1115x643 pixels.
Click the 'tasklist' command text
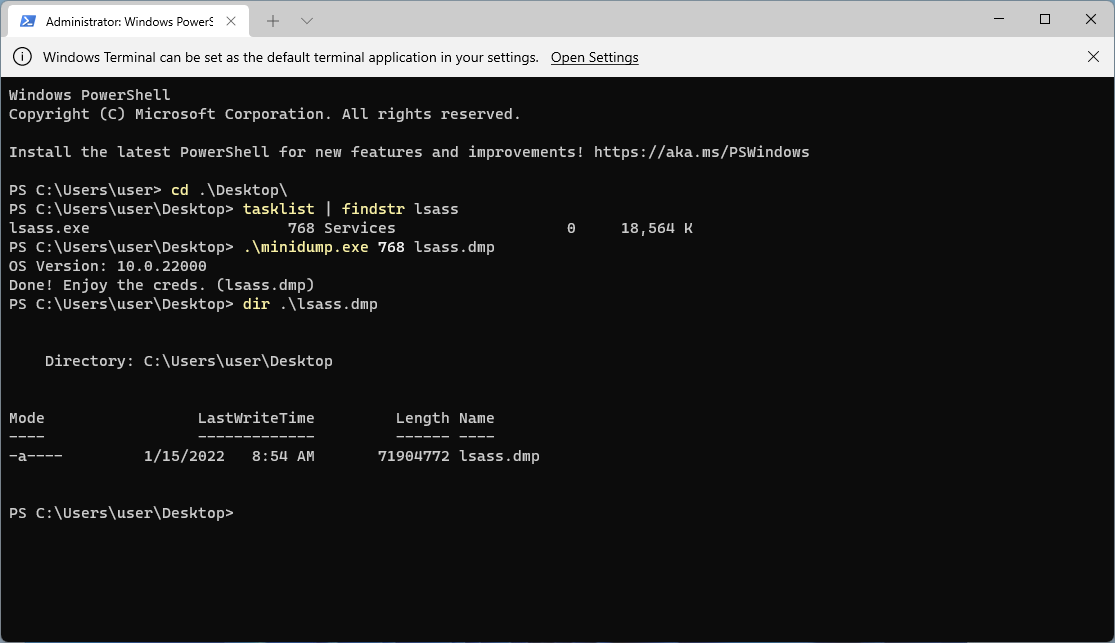[x=278, y=209]
